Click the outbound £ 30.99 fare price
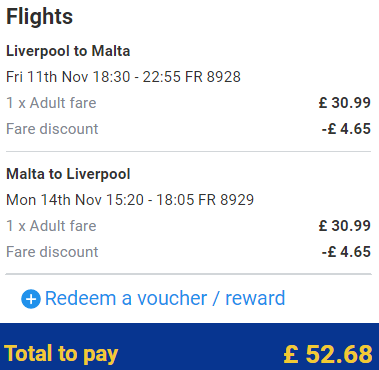 (x=345, y=103)
